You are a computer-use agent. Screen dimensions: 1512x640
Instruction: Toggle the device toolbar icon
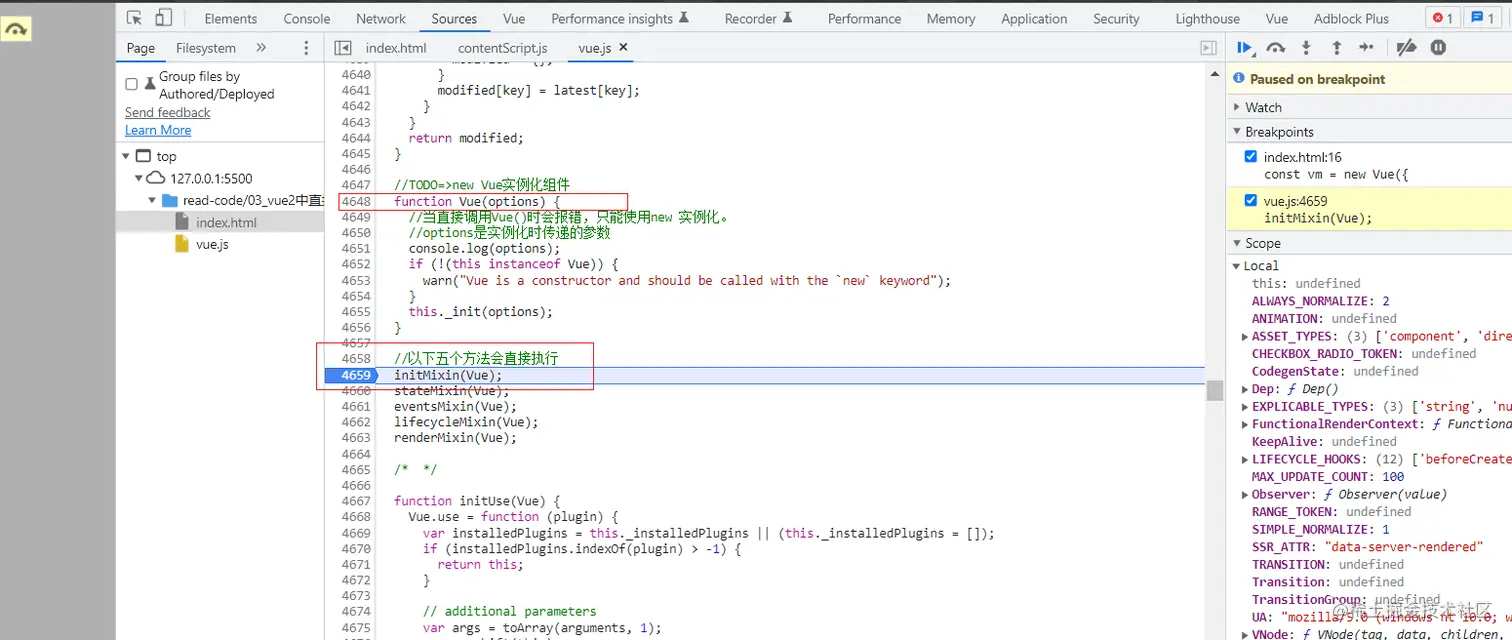[x=164, y=18]
